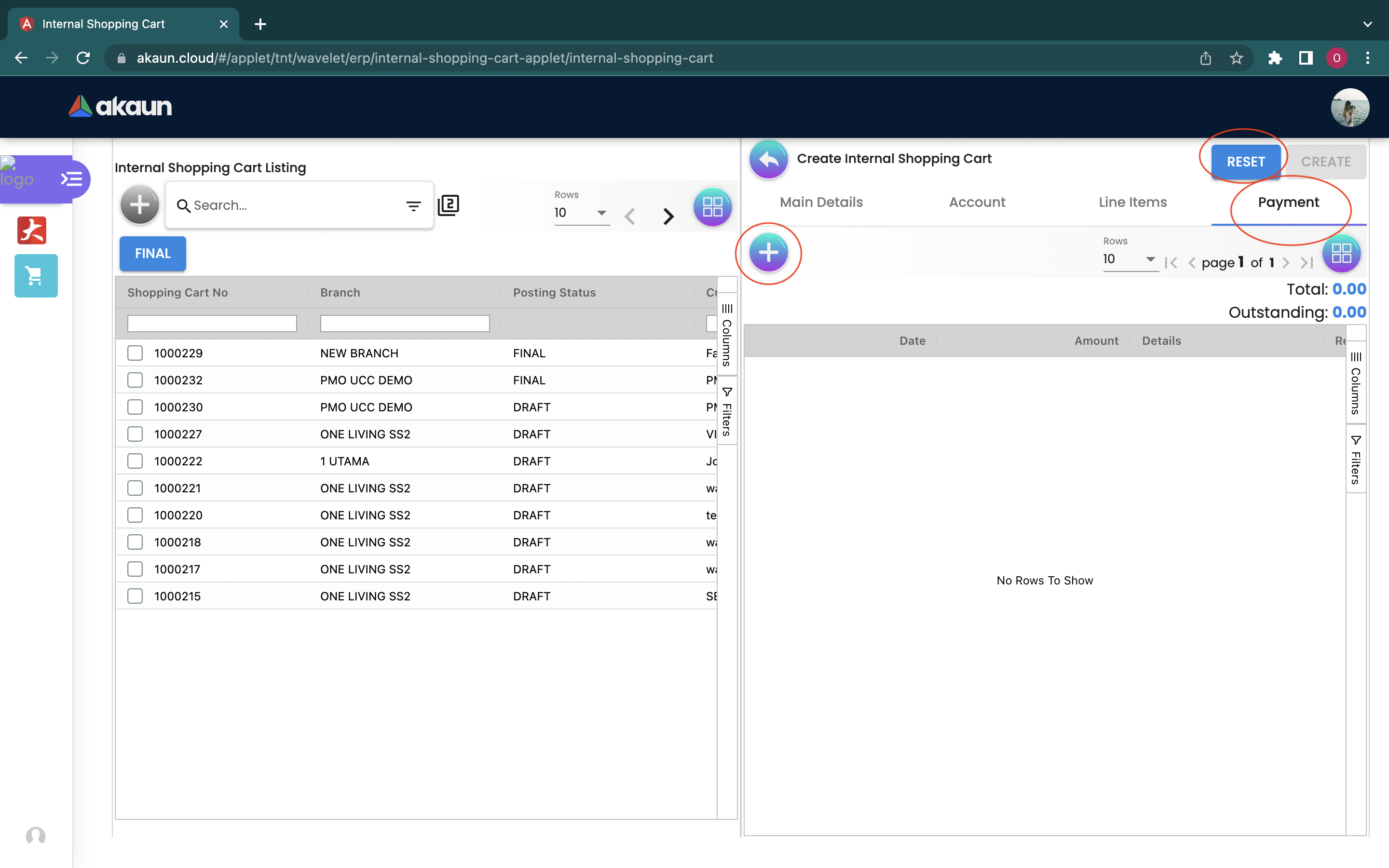1389x868 pixels.
Task: Open the listing Rows dropdown
Action: (x=581, y=213)
